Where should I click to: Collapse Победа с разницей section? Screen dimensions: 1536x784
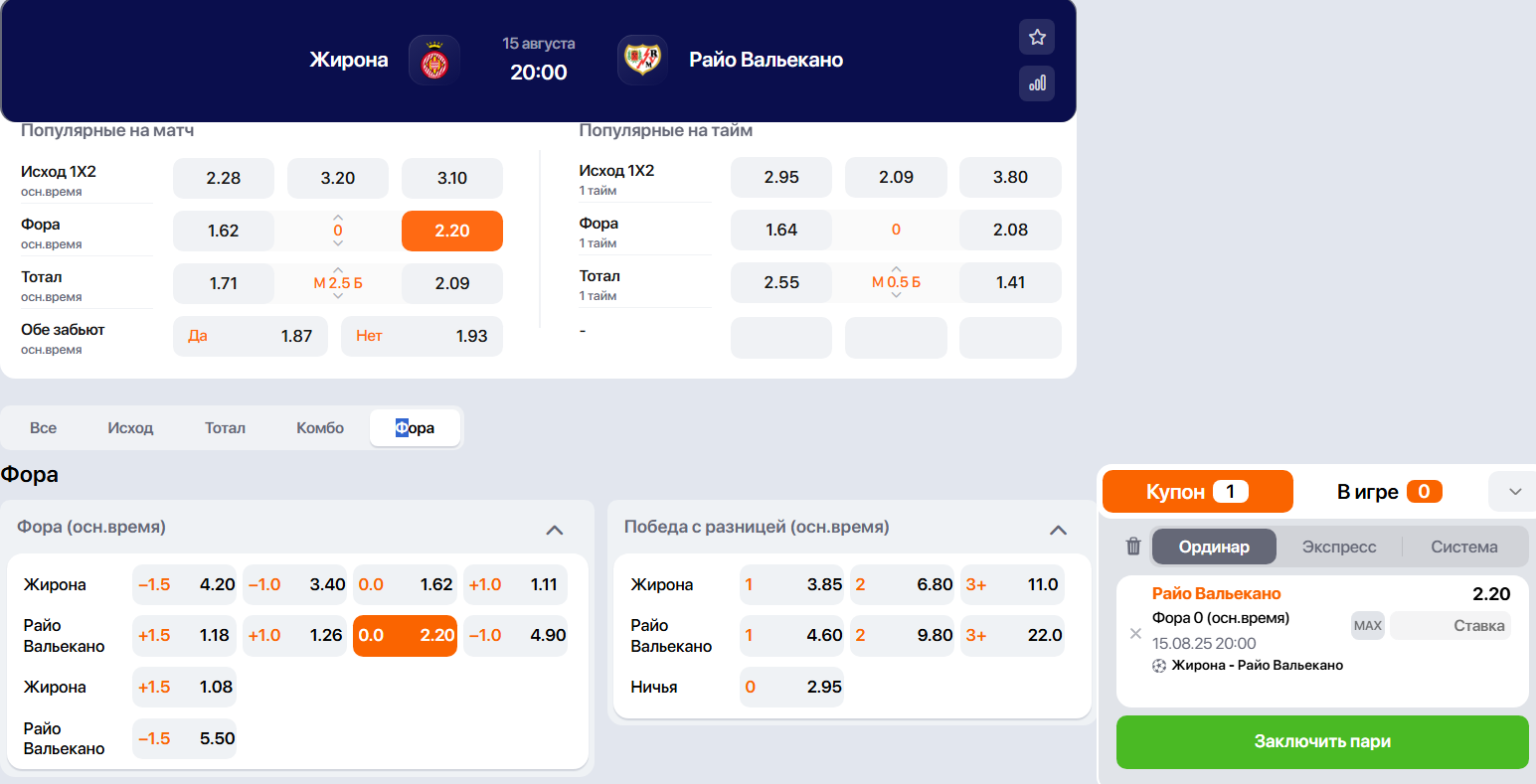(x=1058, y=530)
